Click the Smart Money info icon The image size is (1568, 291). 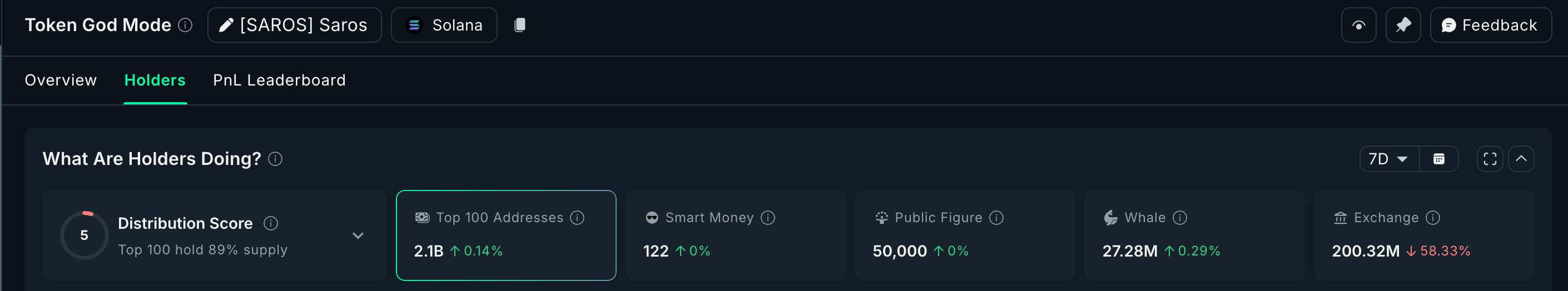tap(767, 218)
